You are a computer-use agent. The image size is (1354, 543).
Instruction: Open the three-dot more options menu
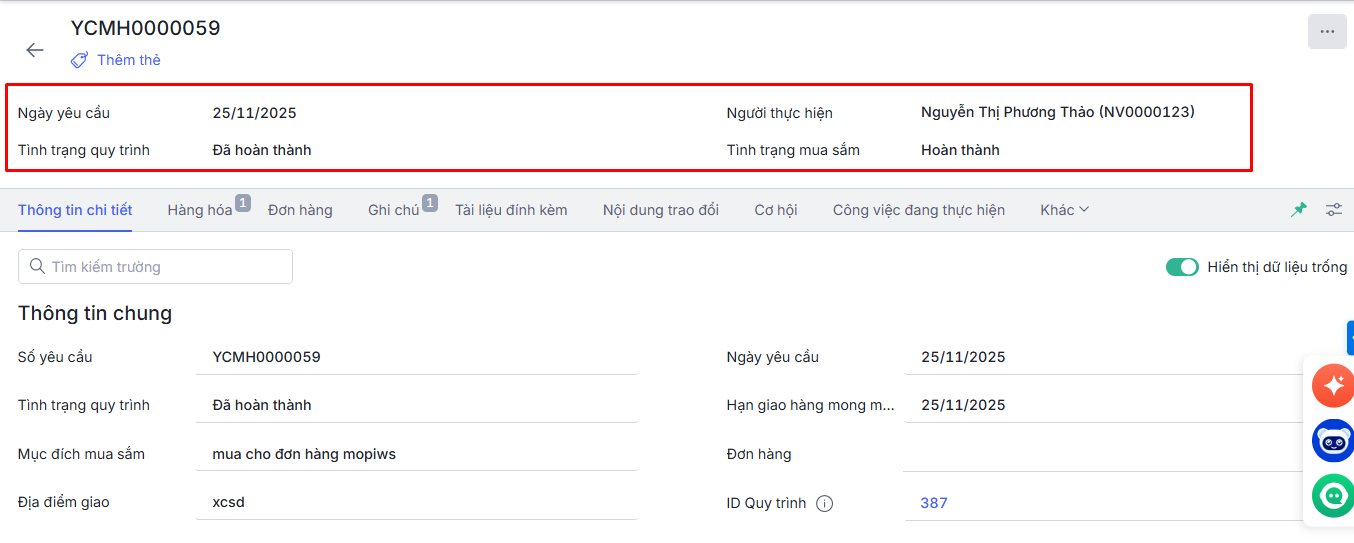tap(1326, 32)
